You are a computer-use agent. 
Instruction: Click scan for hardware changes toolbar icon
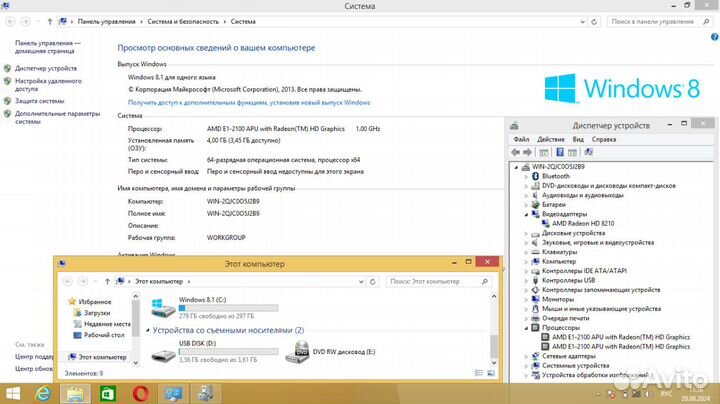pos(588,152)
